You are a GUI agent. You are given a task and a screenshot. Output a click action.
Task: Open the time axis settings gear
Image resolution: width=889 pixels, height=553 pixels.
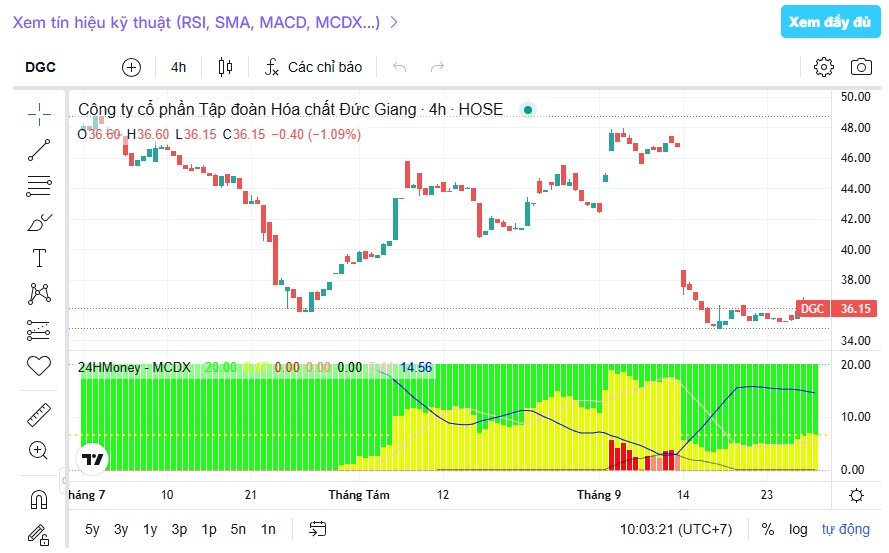(x=856, y=495)
